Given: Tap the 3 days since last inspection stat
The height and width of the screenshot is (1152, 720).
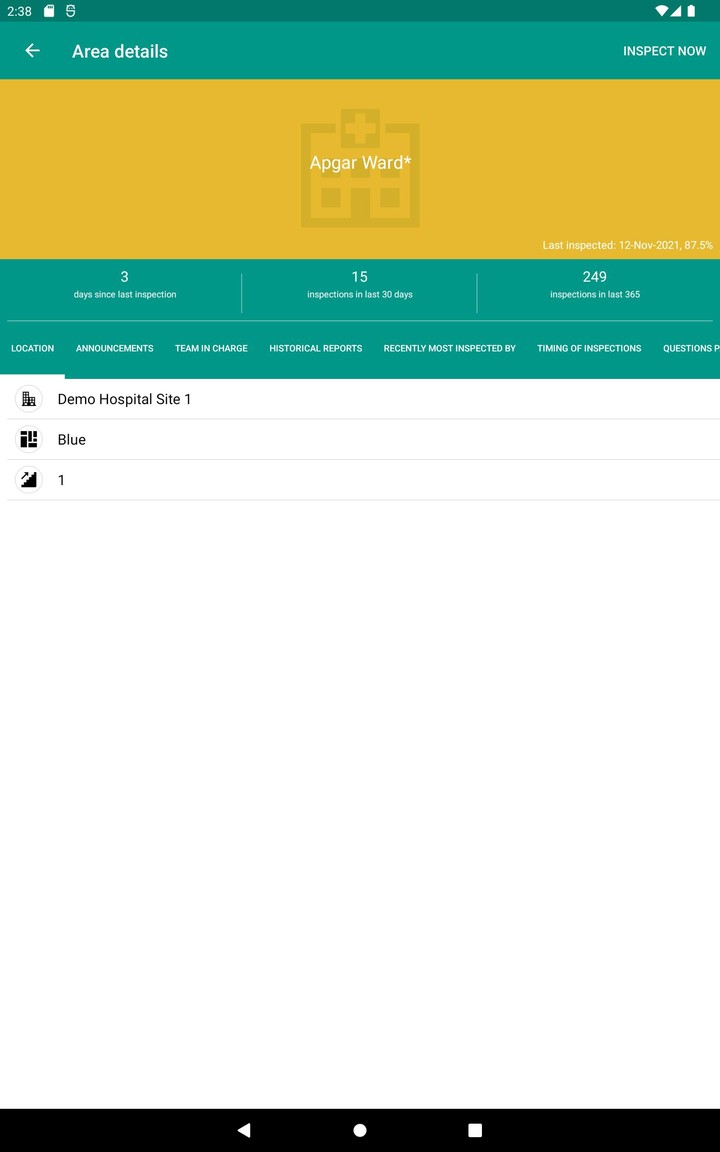Looking at the screenshot, I should [x=124, y=284].
